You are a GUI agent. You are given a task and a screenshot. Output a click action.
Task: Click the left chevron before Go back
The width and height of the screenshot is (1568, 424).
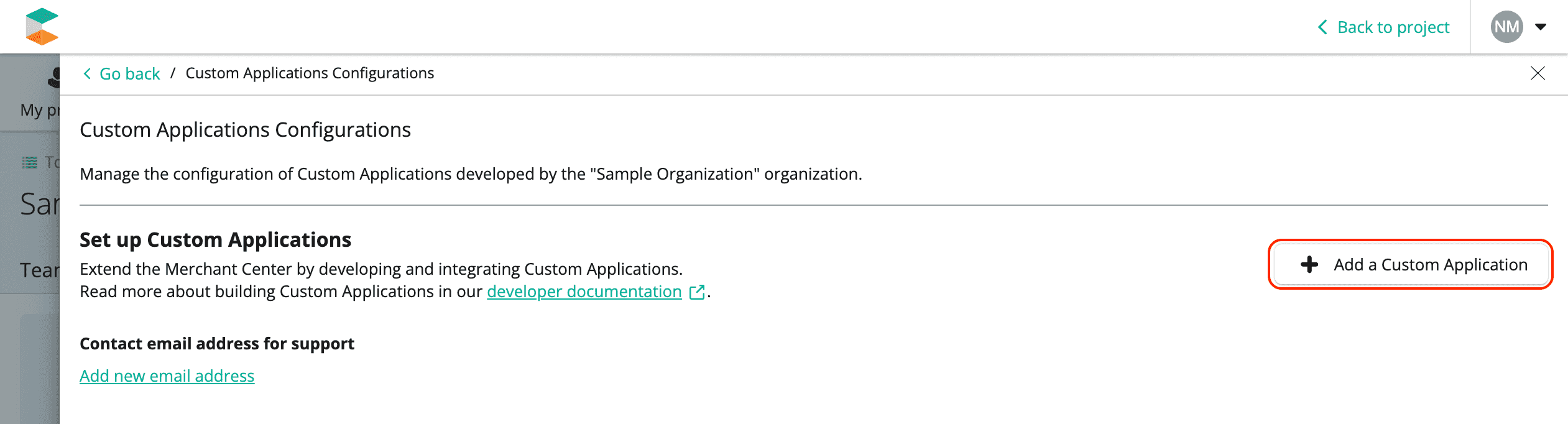[88, 74]
